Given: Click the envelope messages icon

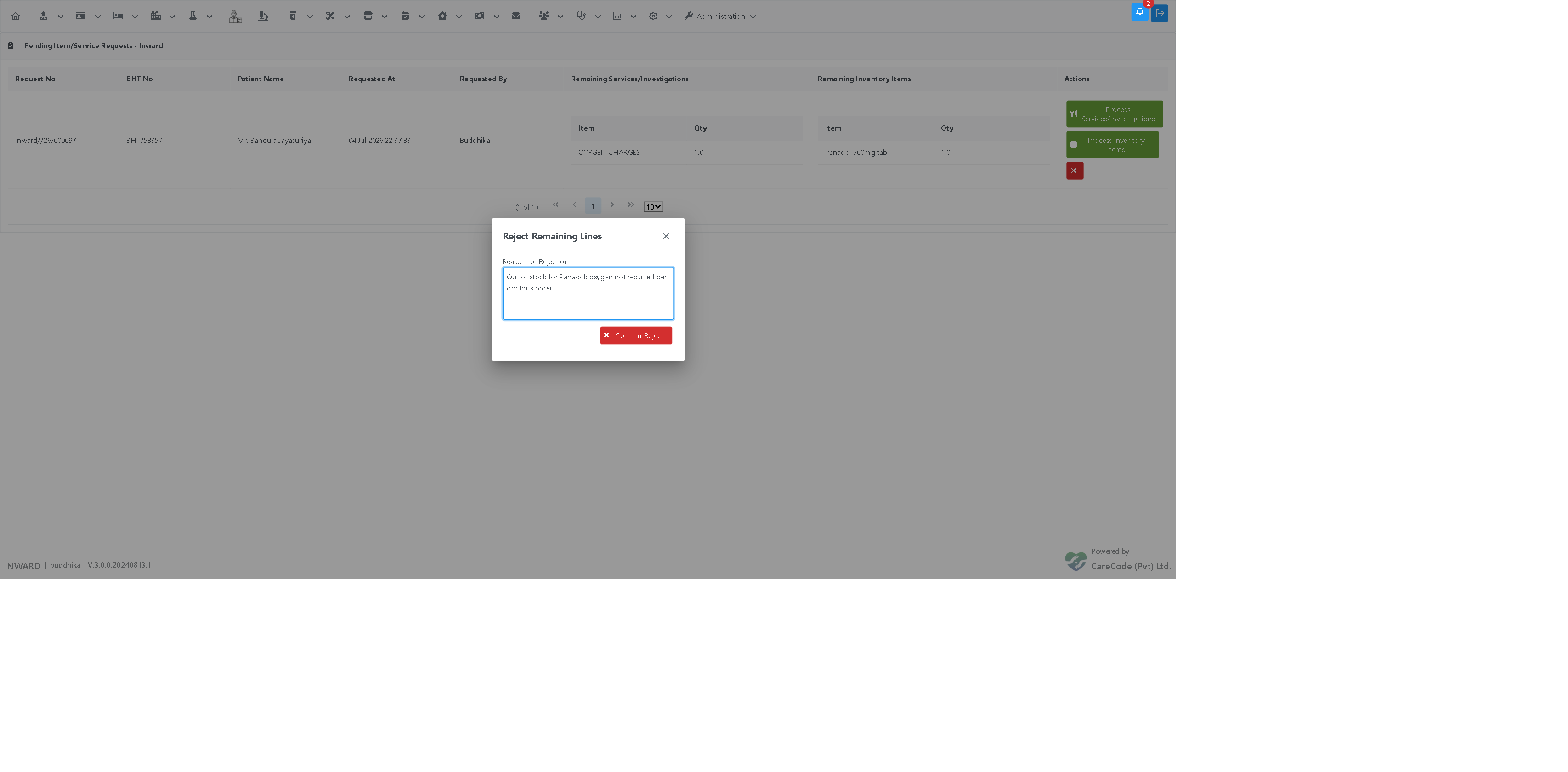Looking at the screenshot, I should click(516, 17).
